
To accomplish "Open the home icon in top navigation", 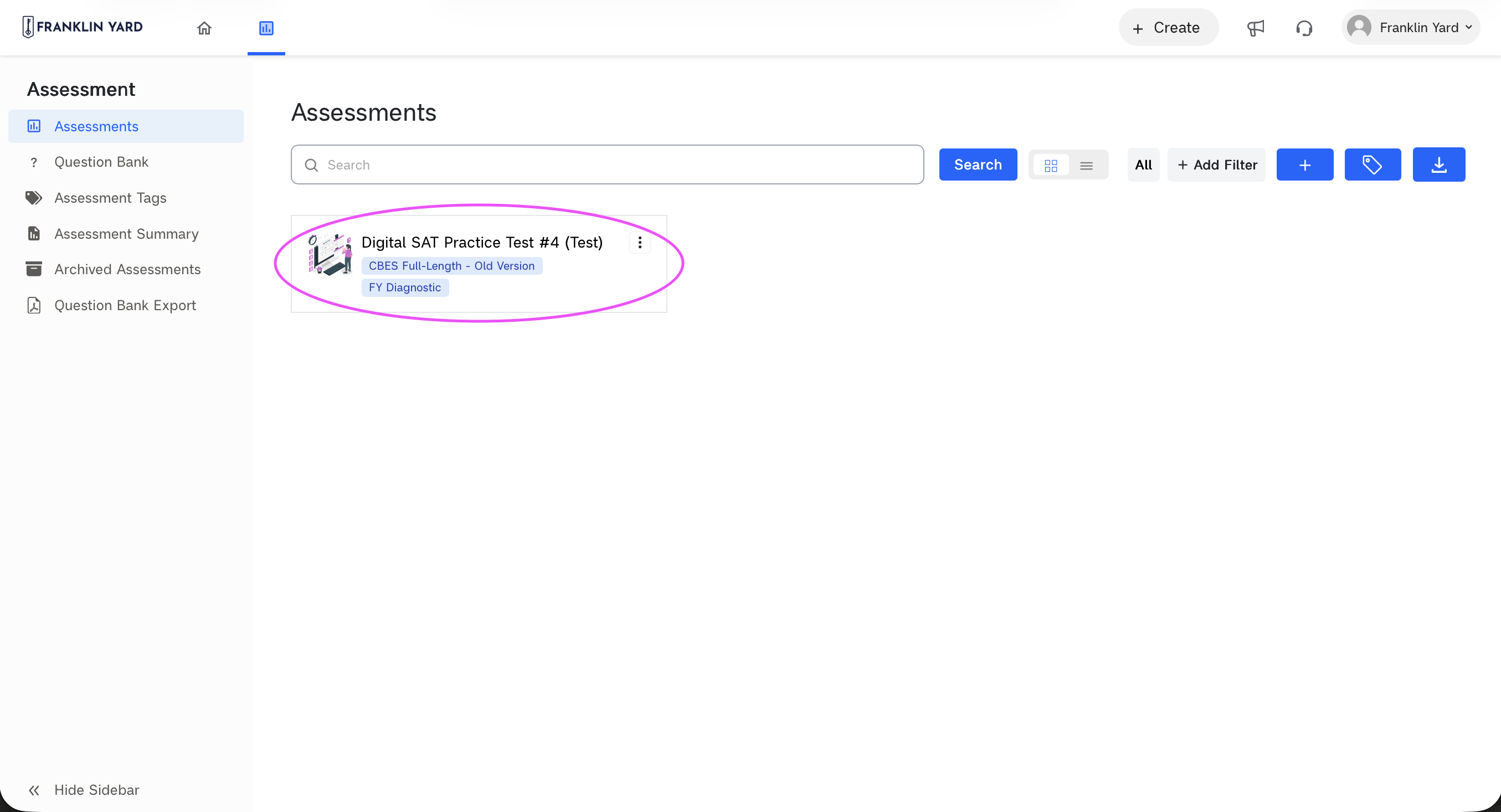I will point(204,28).
